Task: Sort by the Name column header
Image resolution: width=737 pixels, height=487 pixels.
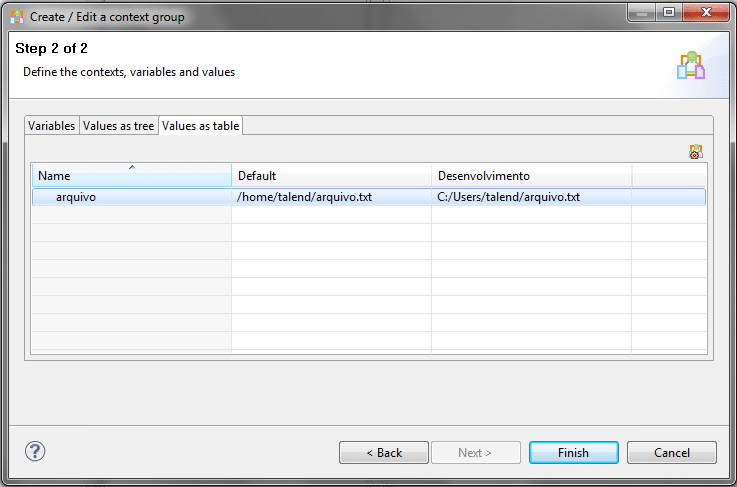Action: coord(131,176)
